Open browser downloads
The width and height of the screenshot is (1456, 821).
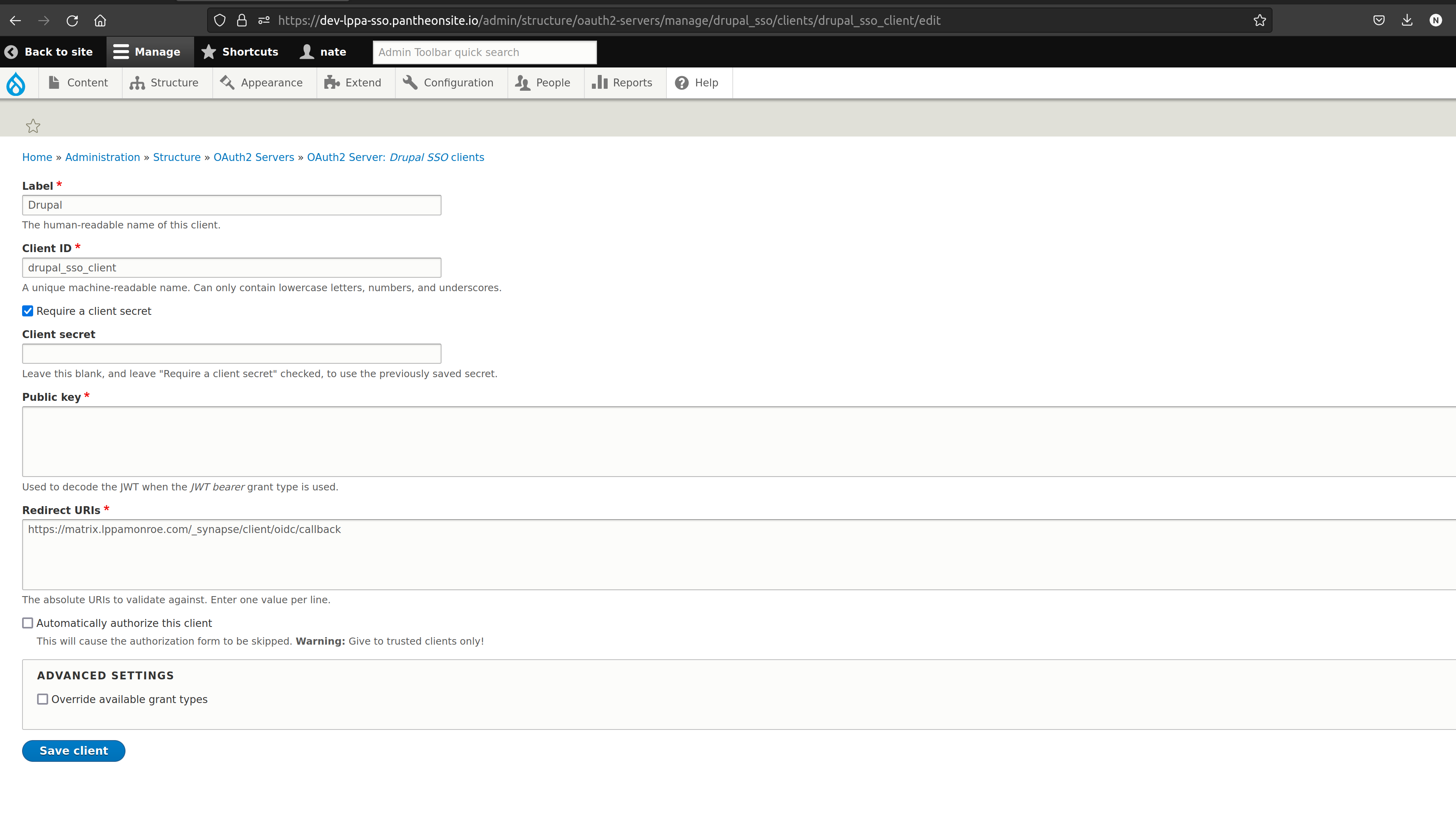coord(1407,21)
